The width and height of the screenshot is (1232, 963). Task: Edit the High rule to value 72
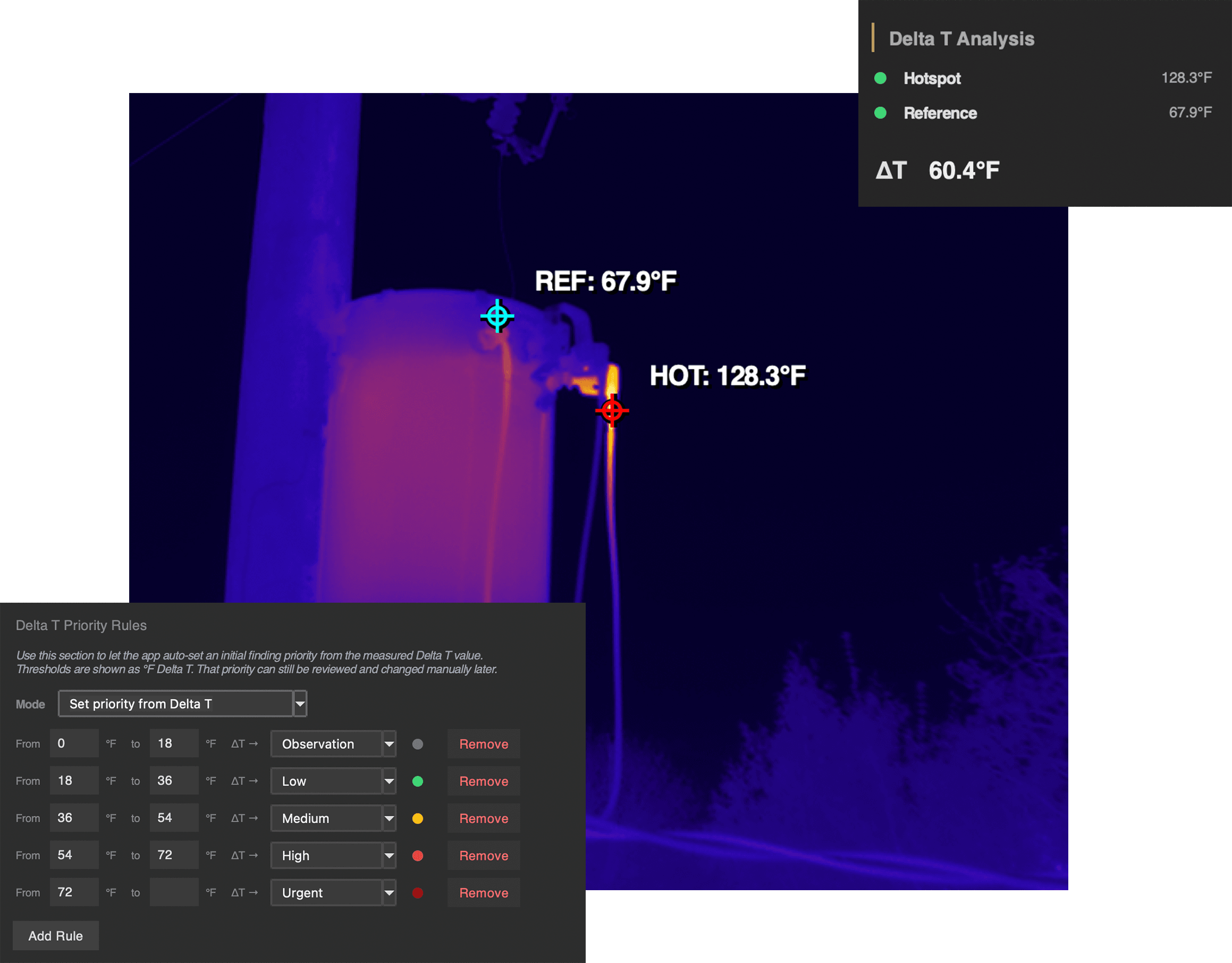[x=174, y=855]
